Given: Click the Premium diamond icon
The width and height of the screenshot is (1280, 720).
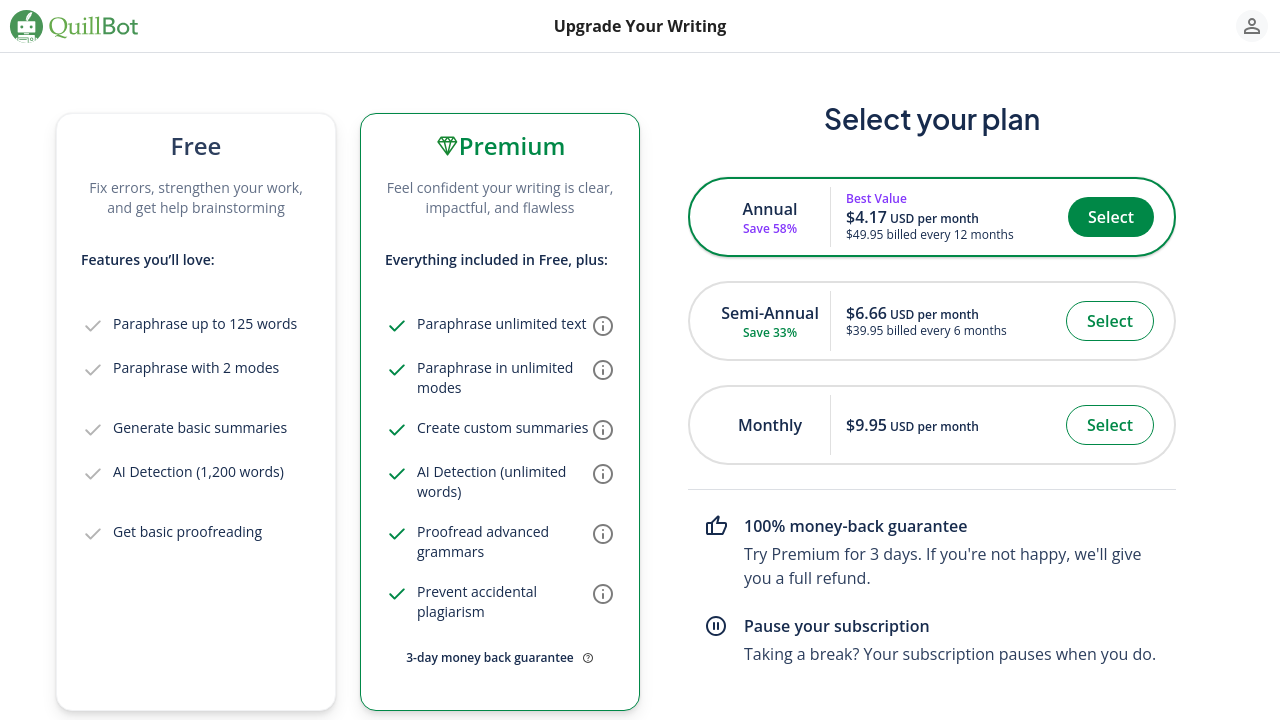Looking at the screenshot, I should (447, 146).
